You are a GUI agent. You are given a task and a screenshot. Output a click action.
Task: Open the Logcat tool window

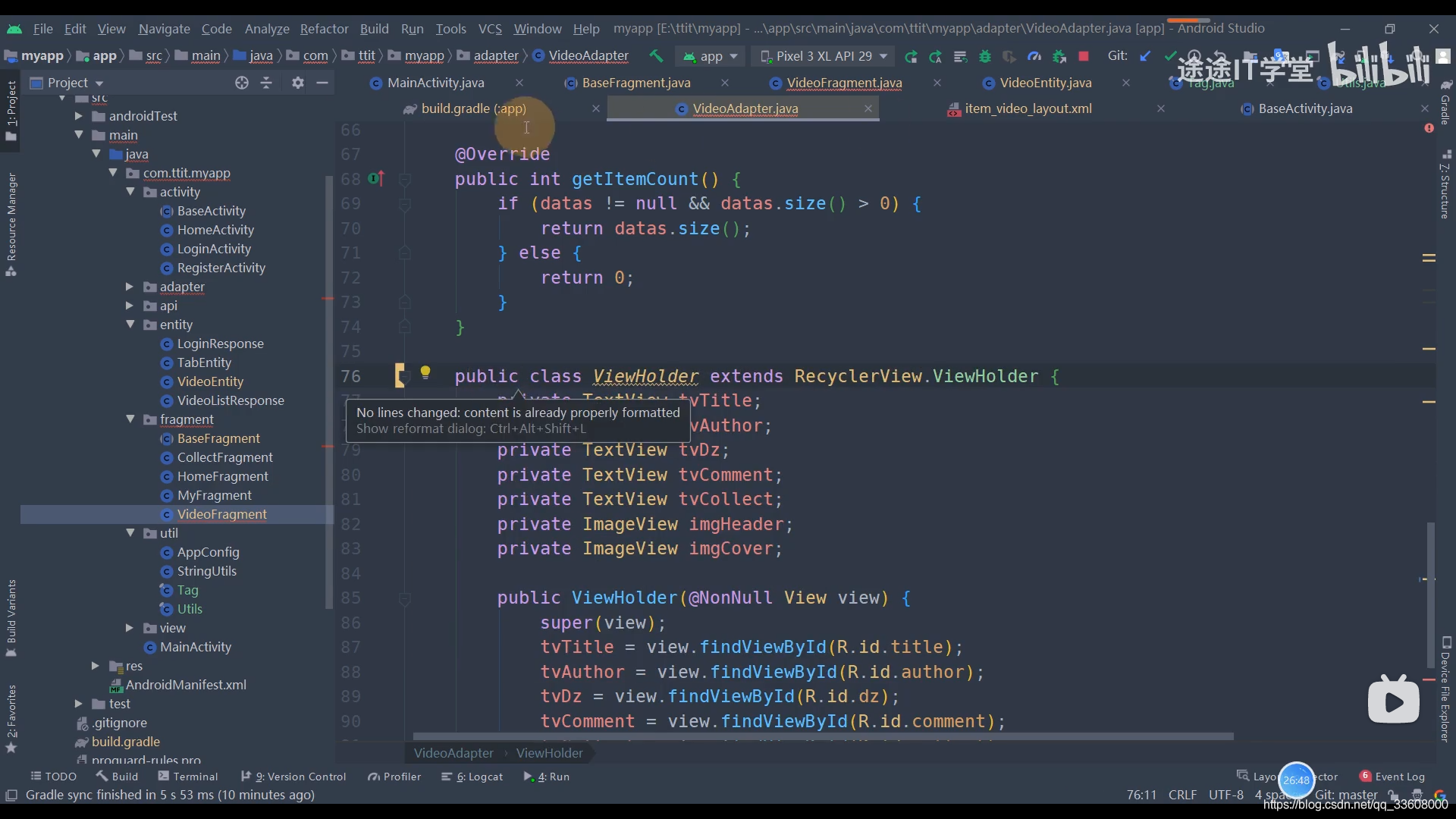pos(472,777)
